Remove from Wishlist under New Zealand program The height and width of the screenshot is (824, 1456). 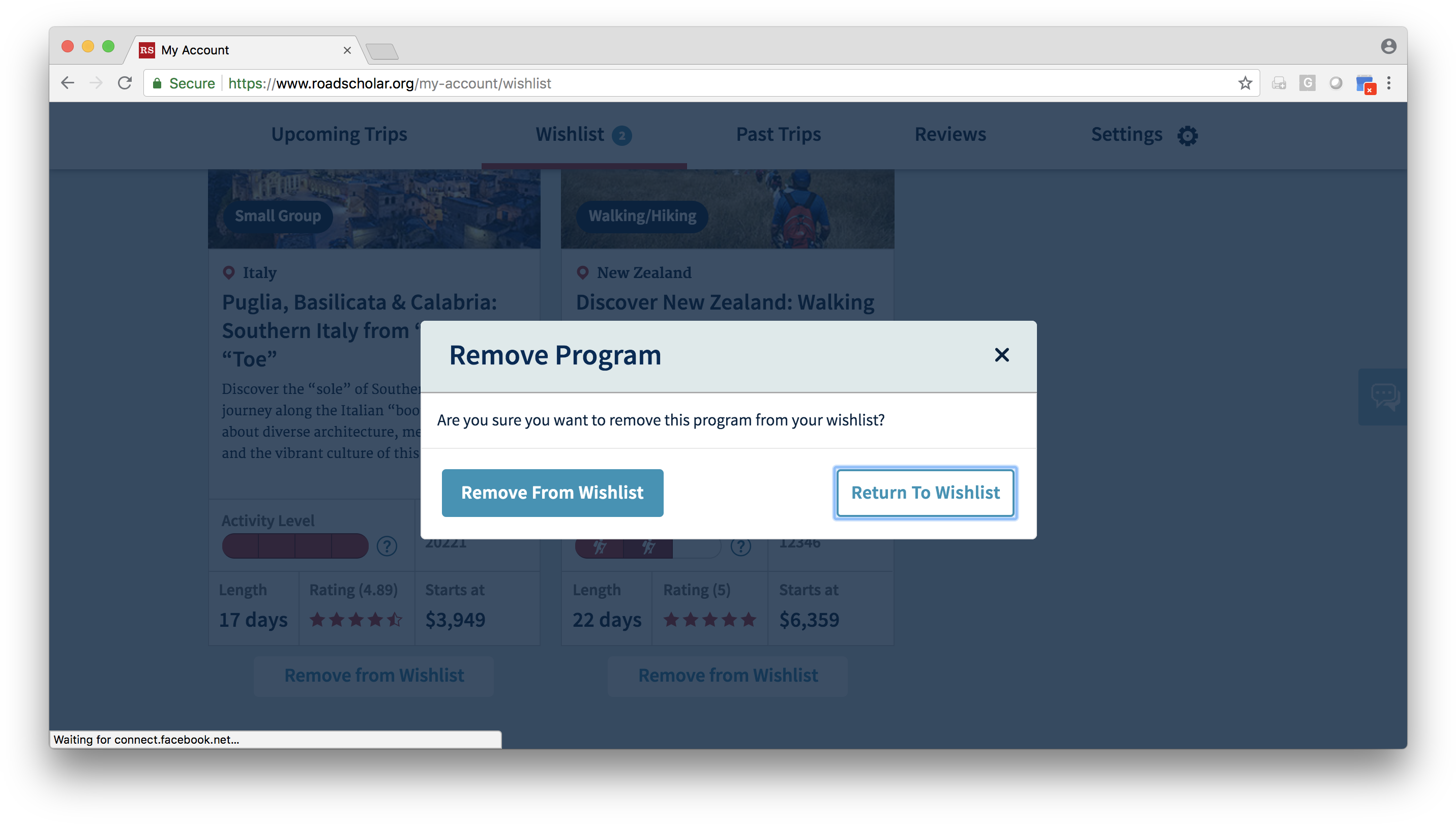click(727, 675)
